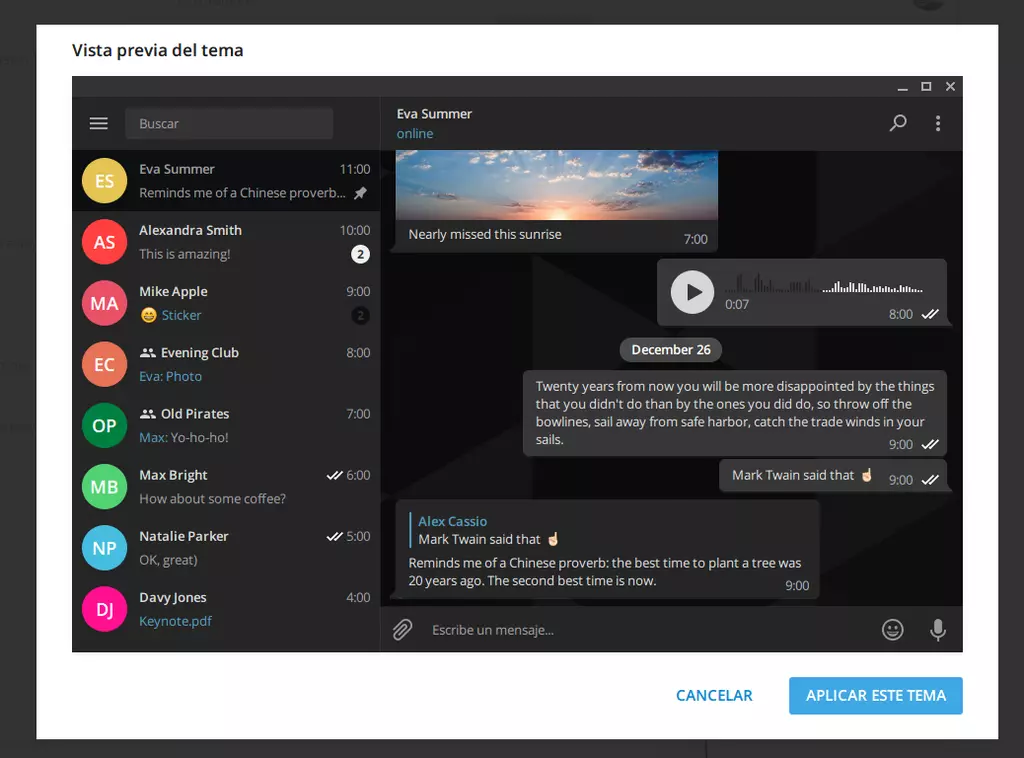Viewport: 1024px width, 758px height.
Task: Click the ES avatar for Eva Summer
Action: (x=104, y=181)
